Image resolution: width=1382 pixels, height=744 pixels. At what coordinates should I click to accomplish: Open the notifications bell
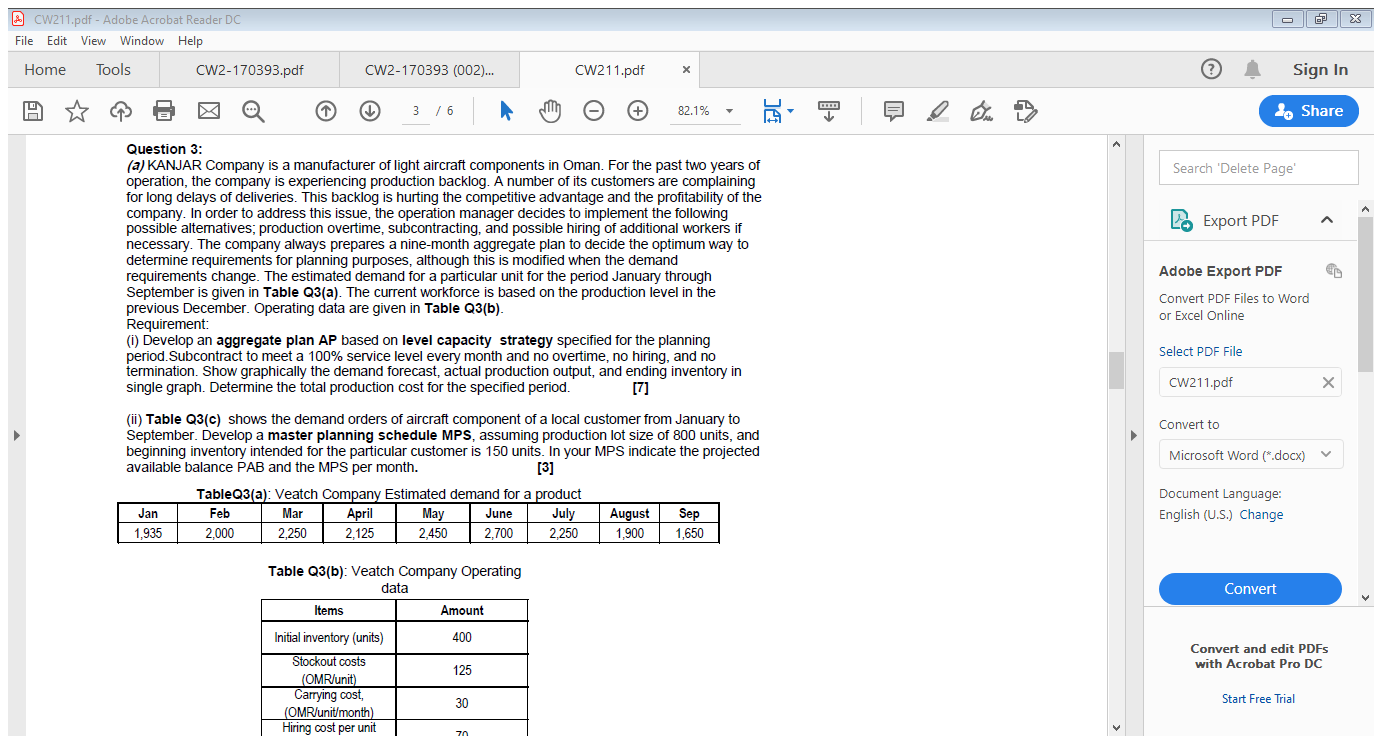pos(1252,69)
